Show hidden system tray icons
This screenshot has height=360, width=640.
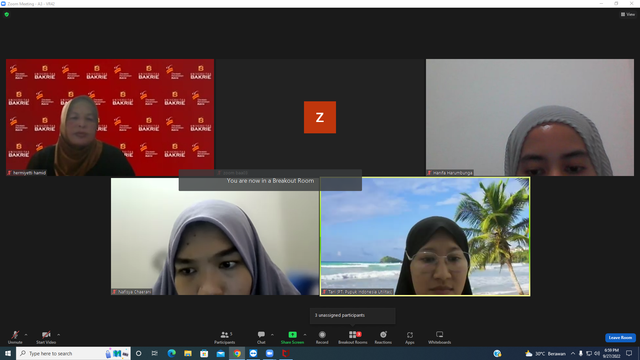click(573, 353)
